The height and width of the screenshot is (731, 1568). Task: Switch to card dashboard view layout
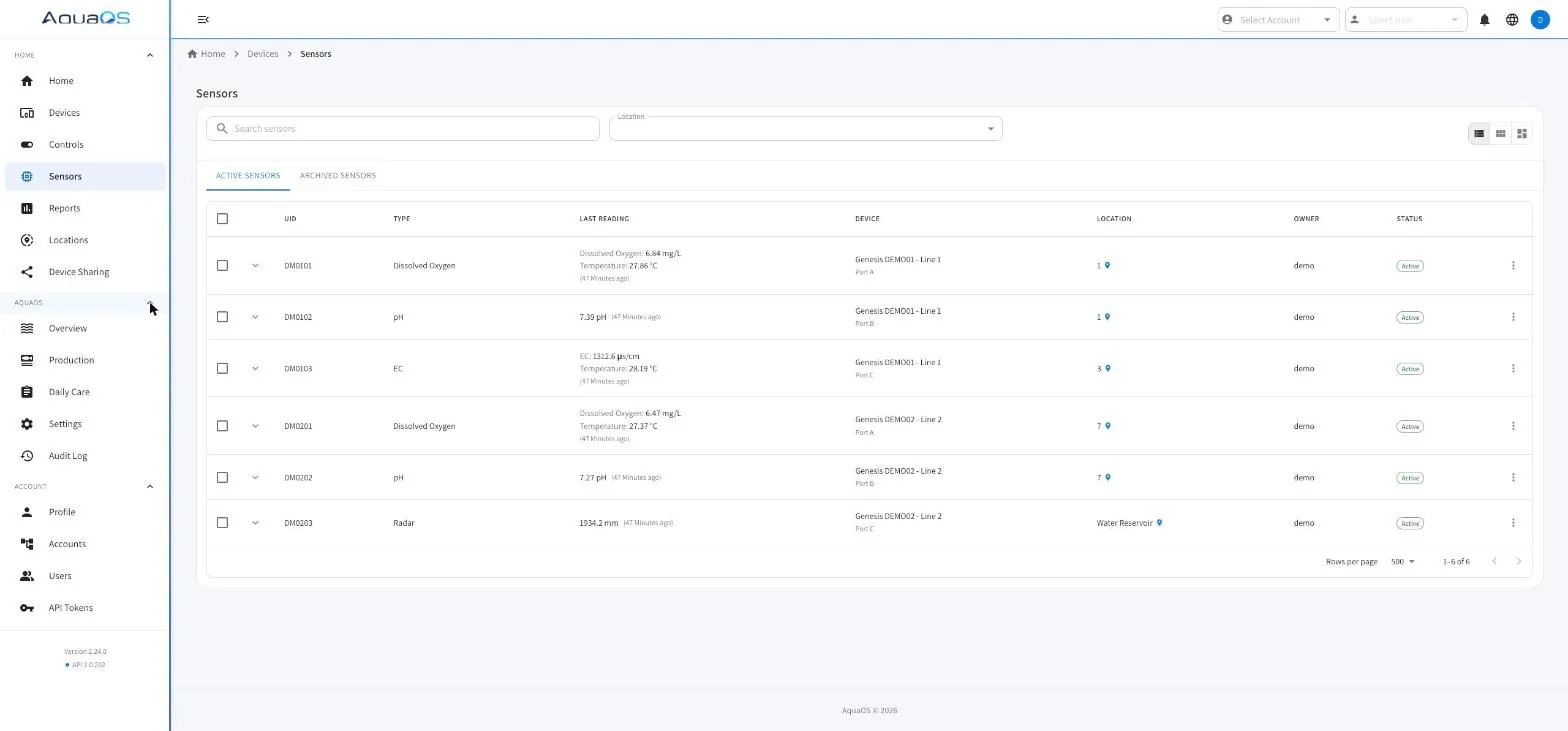point(1522,134)
